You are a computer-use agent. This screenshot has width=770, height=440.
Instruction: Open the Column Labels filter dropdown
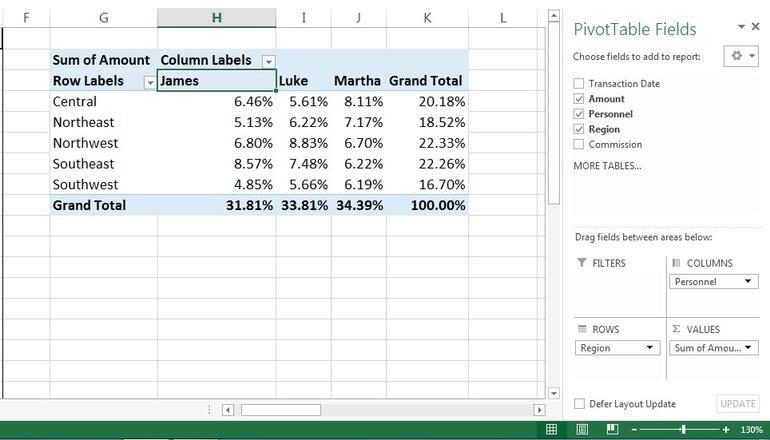[x=268, y=61]
